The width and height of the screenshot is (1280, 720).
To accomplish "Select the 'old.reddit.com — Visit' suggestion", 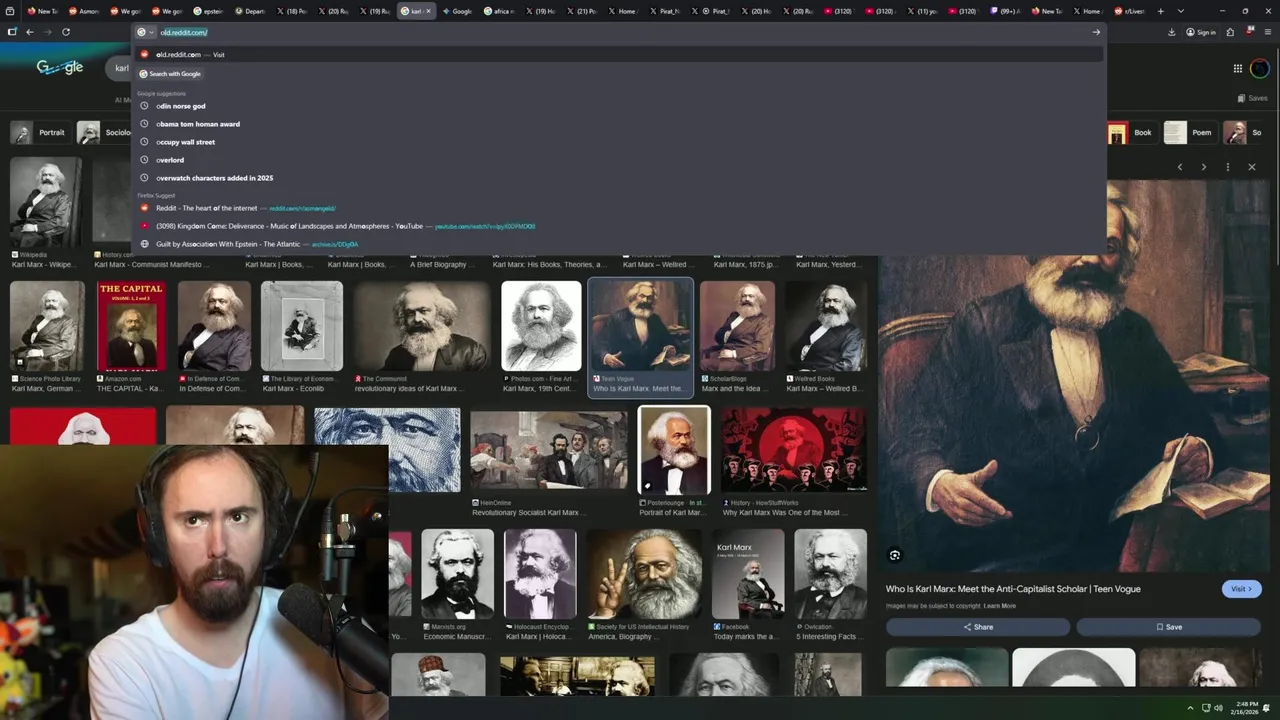I will pos(618,54).
